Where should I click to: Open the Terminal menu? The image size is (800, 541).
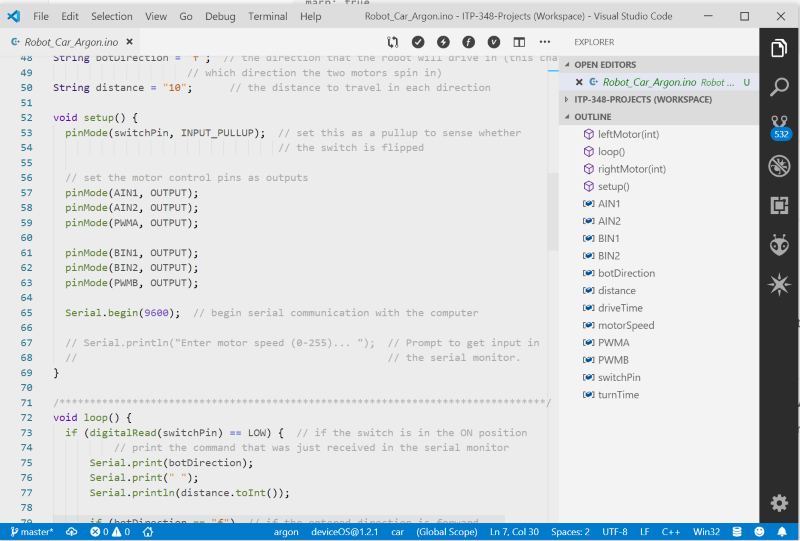click(x=268, y=16)
